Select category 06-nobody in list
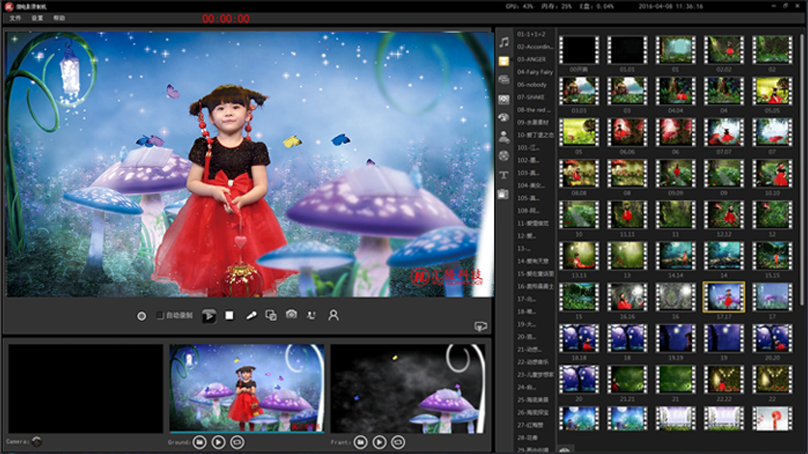Viewport: 808px width, 454px height. tap(532, 85)
